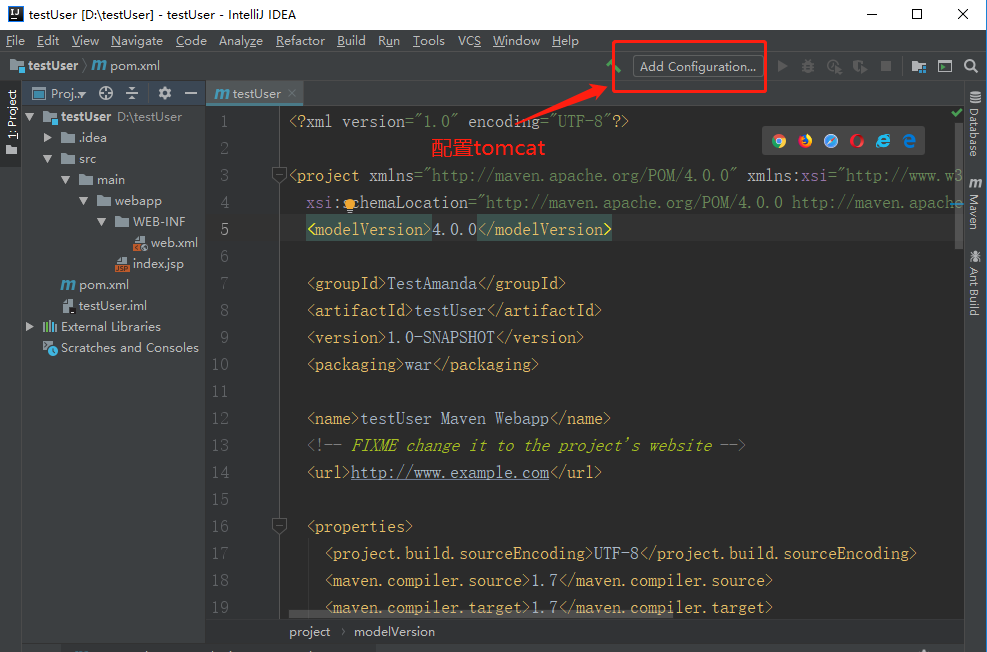
Task: Open the Ant Build tool window
Action: point(974,283)
